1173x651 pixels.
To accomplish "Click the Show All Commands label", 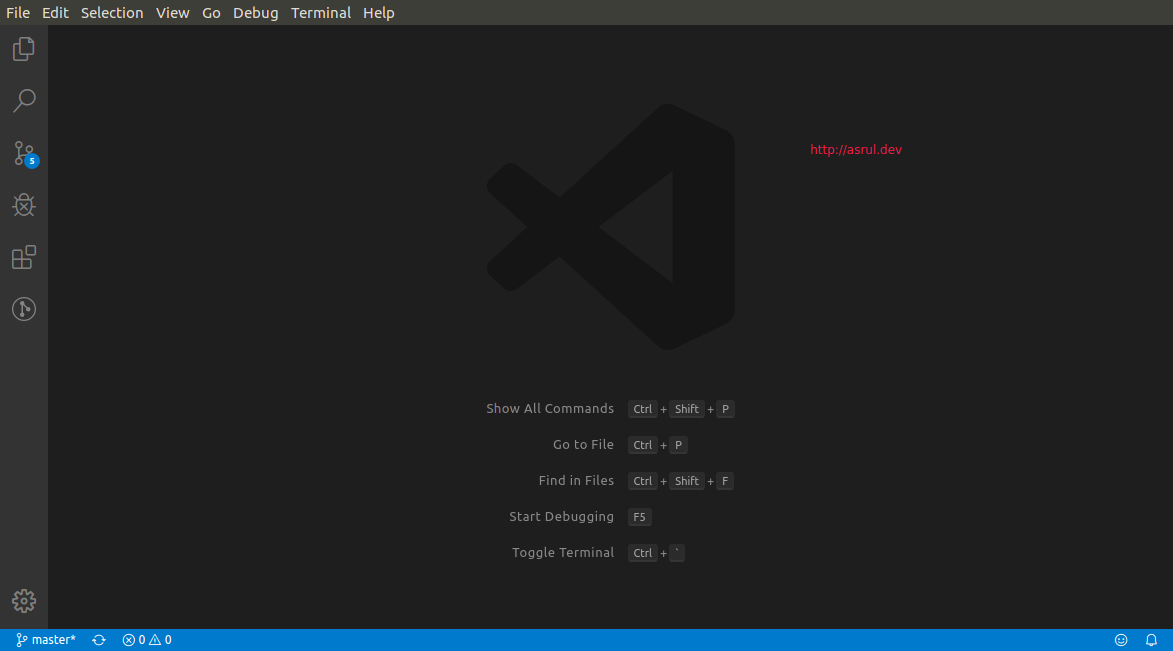I will point(550,409).
